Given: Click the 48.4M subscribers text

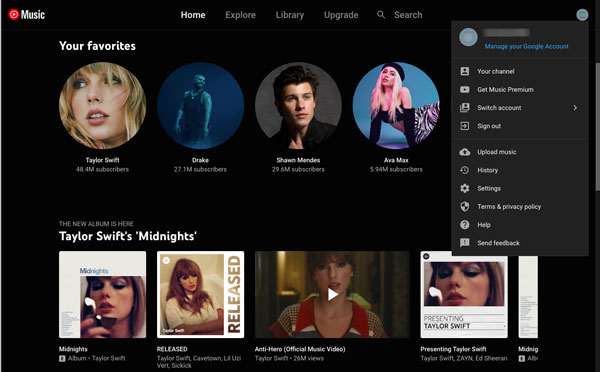Looking at the screenshot, I should (103, 169).
